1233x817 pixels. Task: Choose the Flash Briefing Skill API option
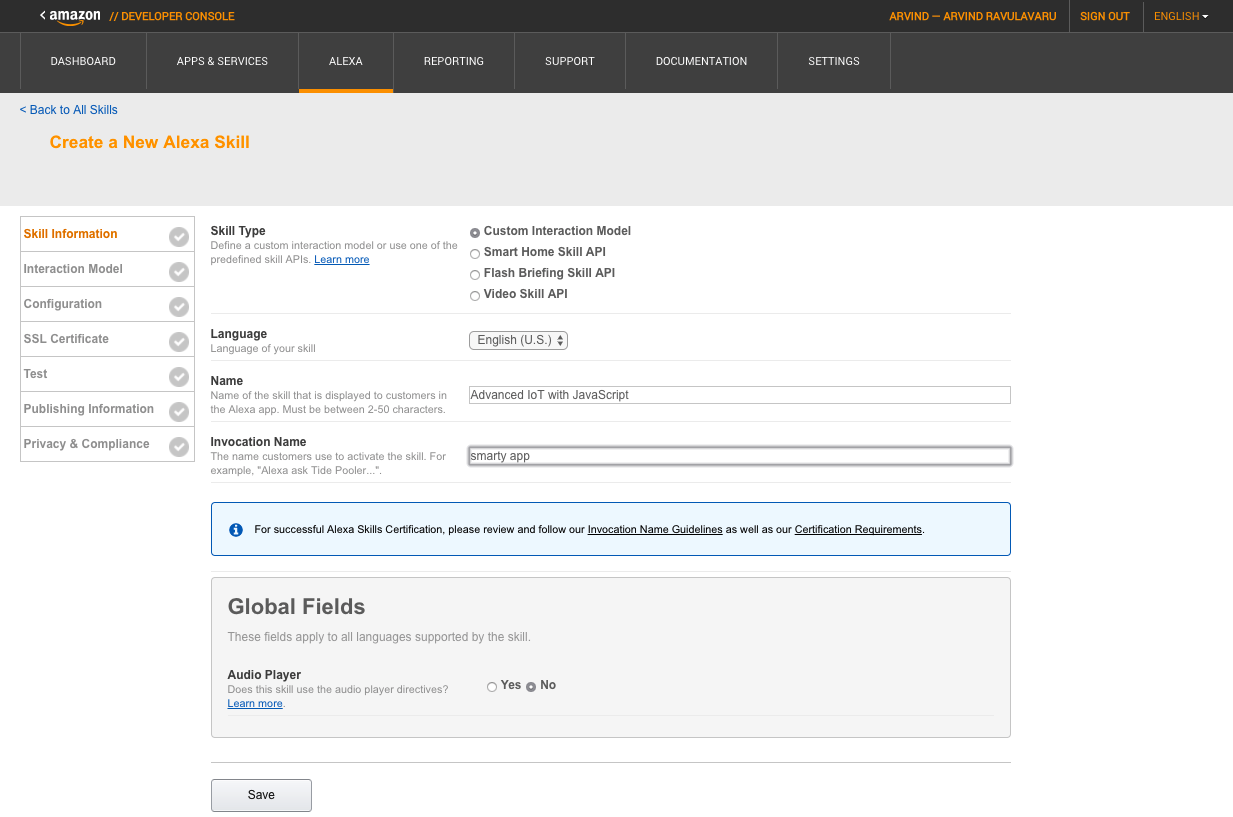(475, 275)
